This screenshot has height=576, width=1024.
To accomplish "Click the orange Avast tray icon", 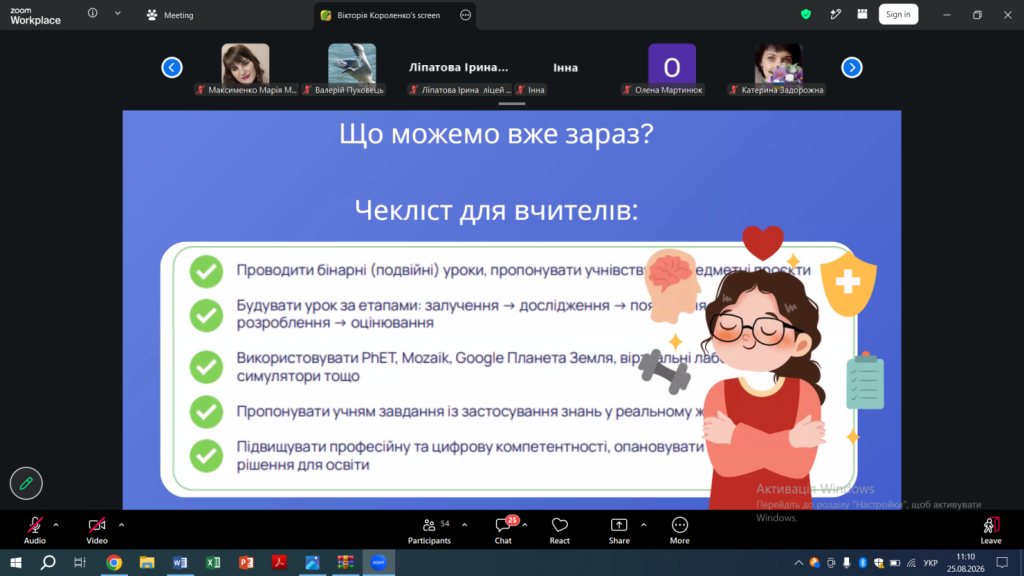I will 814,563.
